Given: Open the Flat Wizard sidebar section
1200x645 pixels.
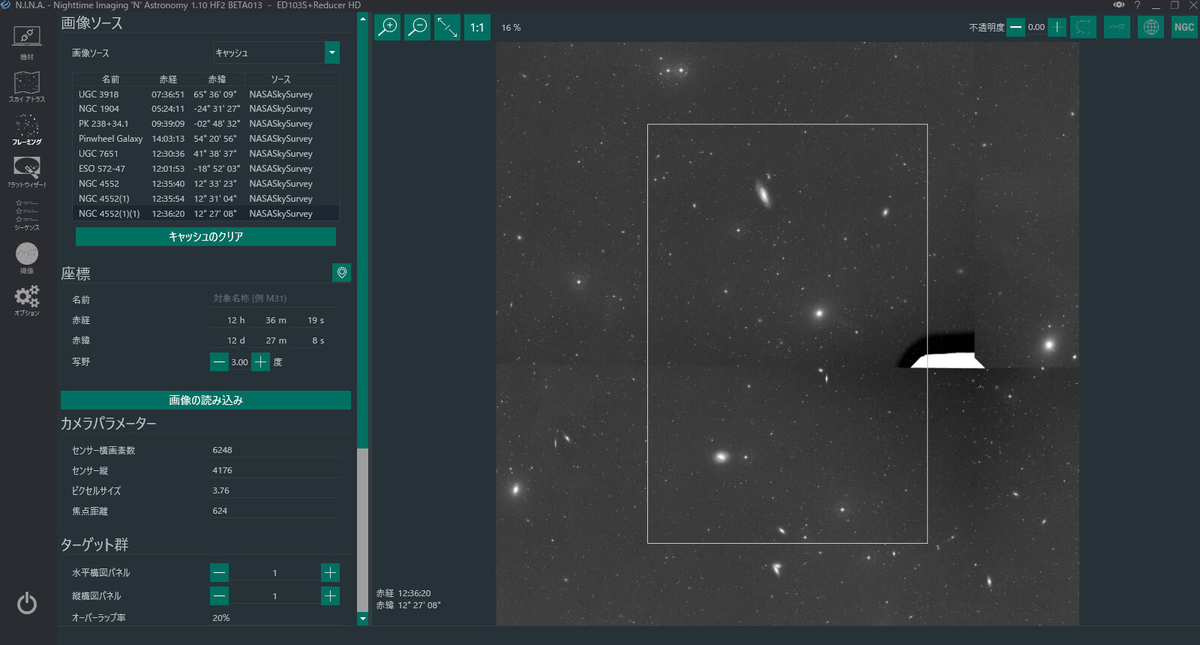Looking at the screenshot, I should (27, 172).
